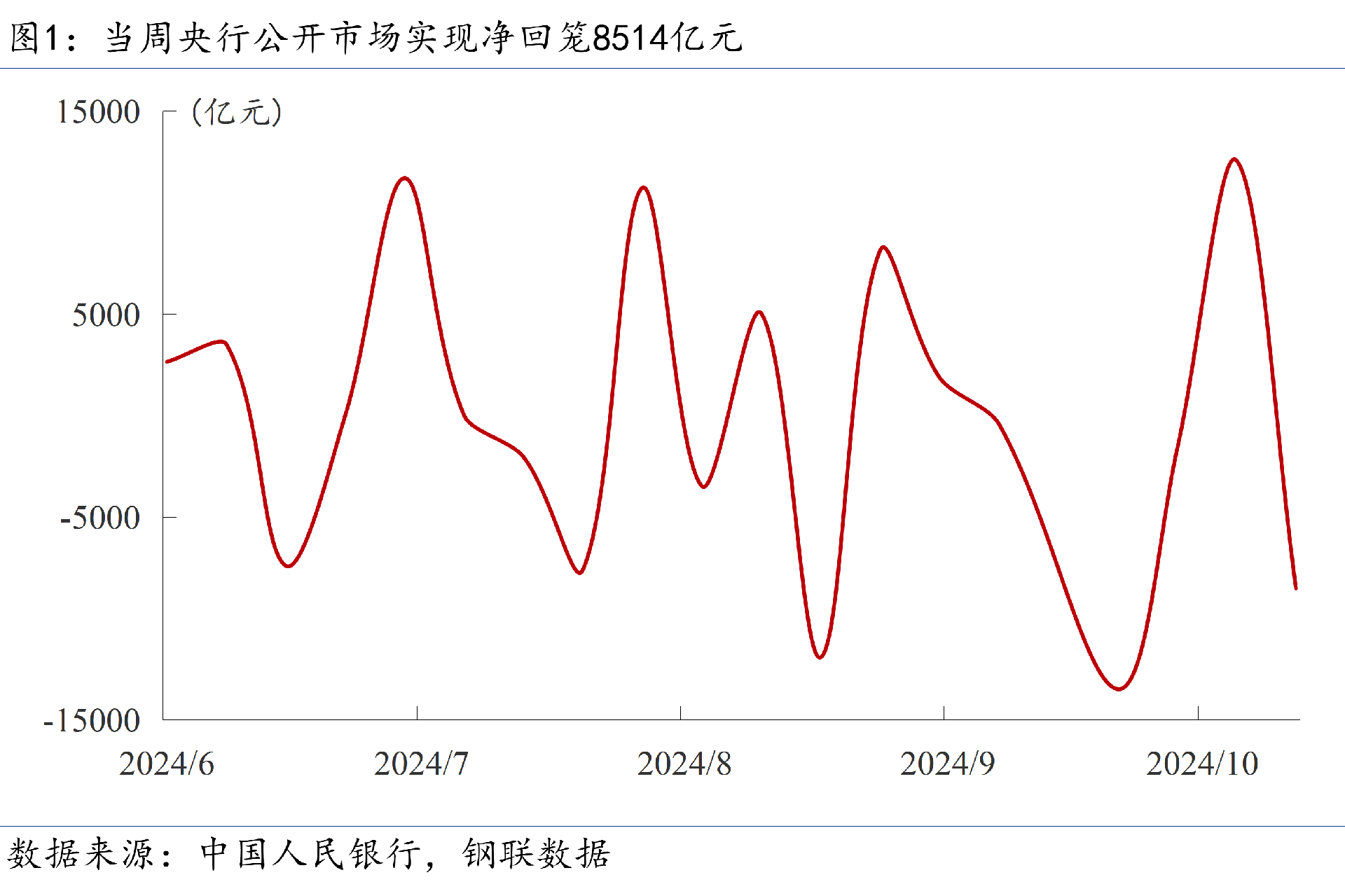Select the 2024/7 x-axis label
1345x896 pixels.
(421, 764)
